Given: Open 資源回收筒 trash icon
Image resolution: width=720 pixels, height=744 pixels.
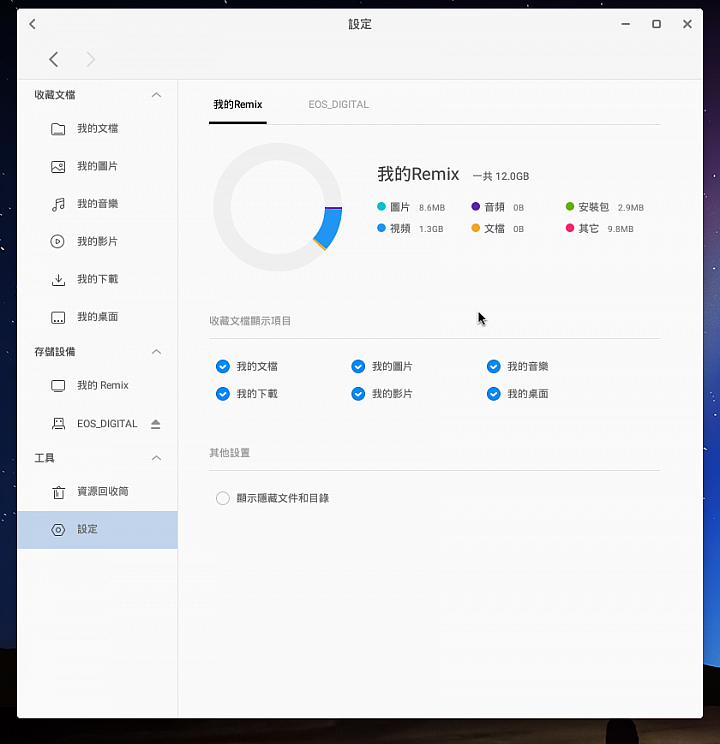Looking at the screenshot, I should click(x=58, y=492).
